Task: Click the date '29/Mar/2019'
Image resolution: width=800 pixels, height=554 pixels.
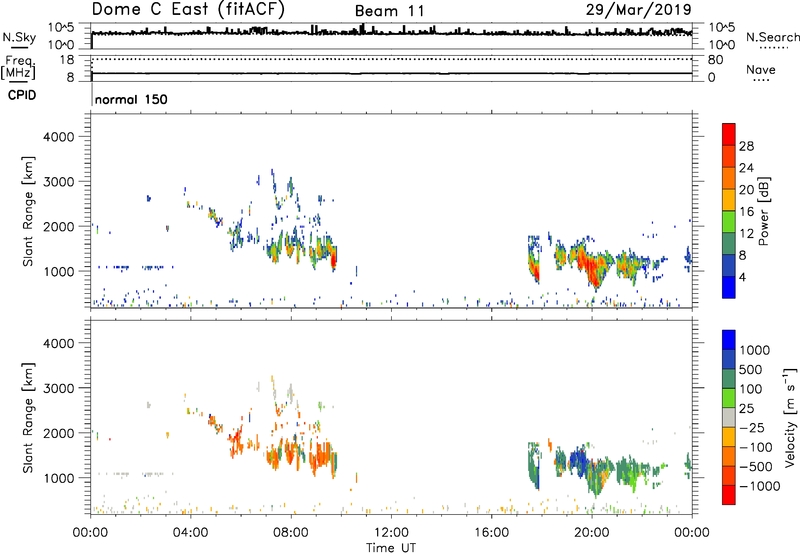Action: coord(639,10)
